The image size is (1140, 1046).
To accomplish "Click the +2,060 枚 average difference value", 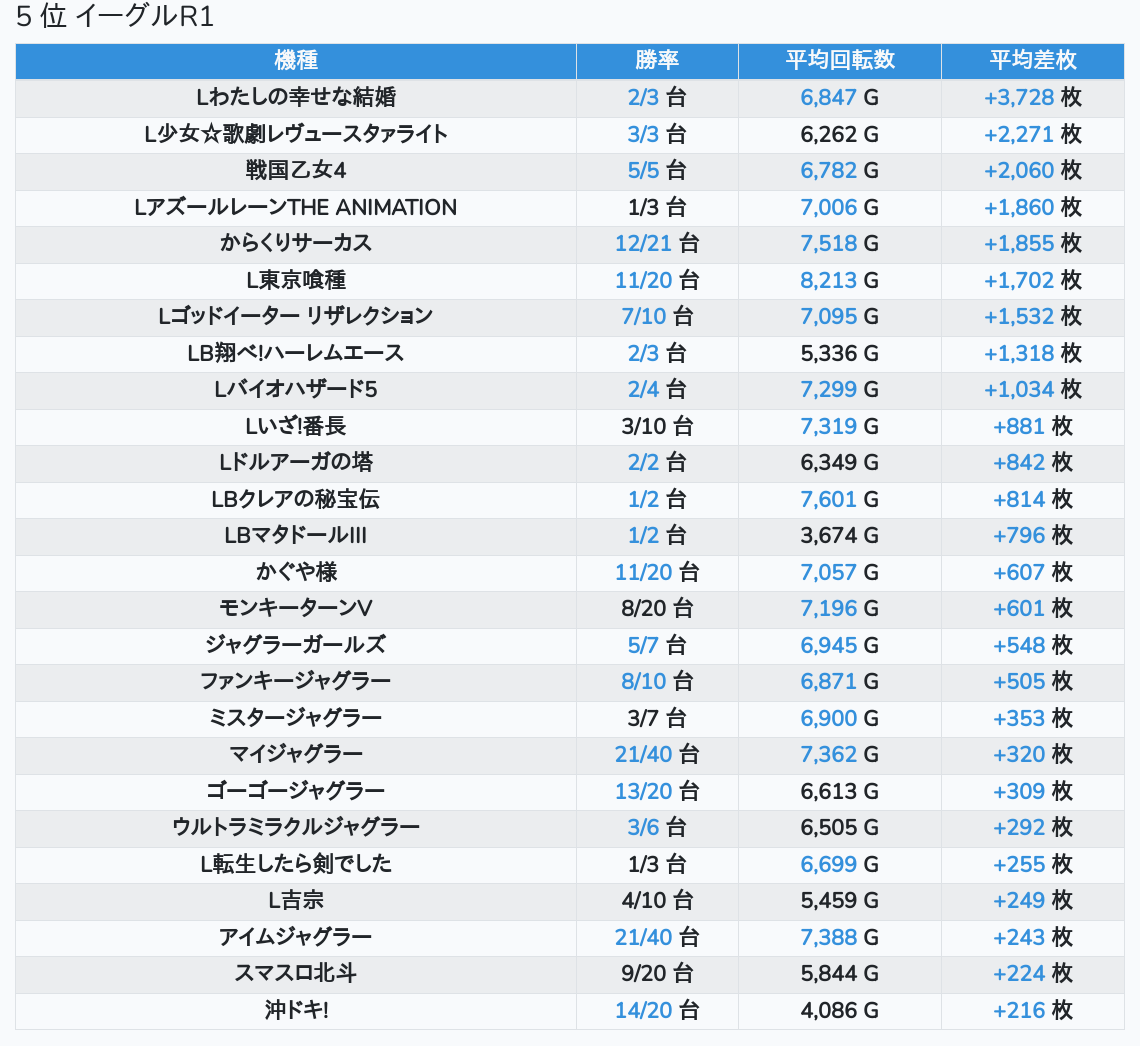I will coord(1032,171).
